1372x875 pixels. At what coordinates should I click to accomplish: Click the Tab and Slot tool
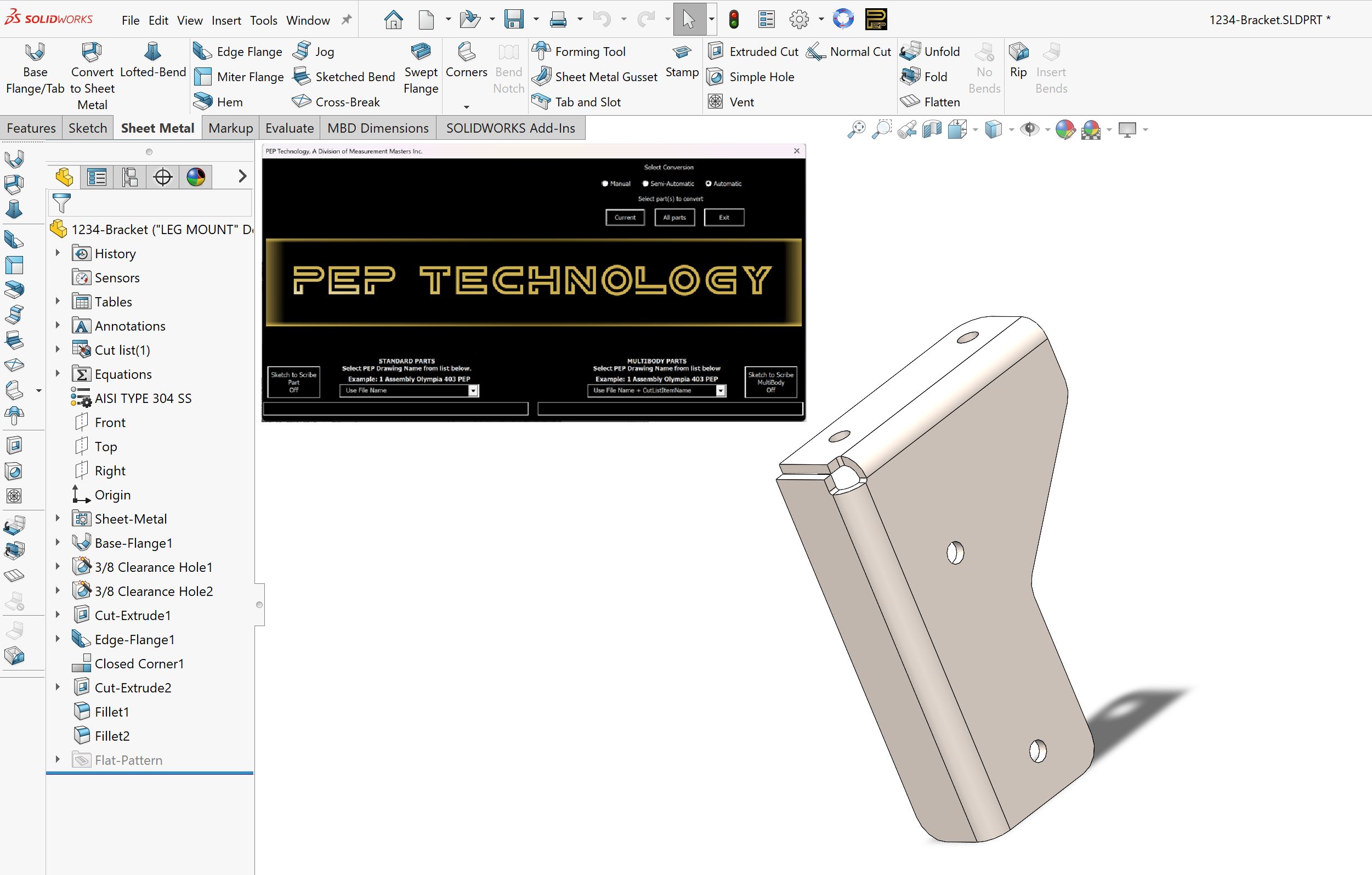point(577,102)
